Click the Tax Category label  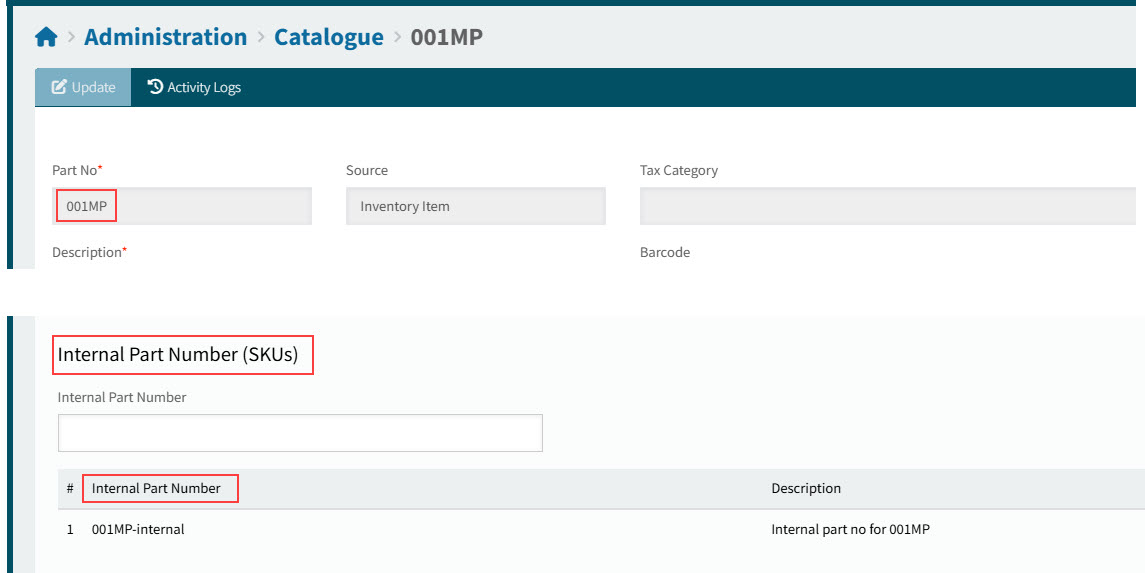pyautogui.click(x=678, y=171)
